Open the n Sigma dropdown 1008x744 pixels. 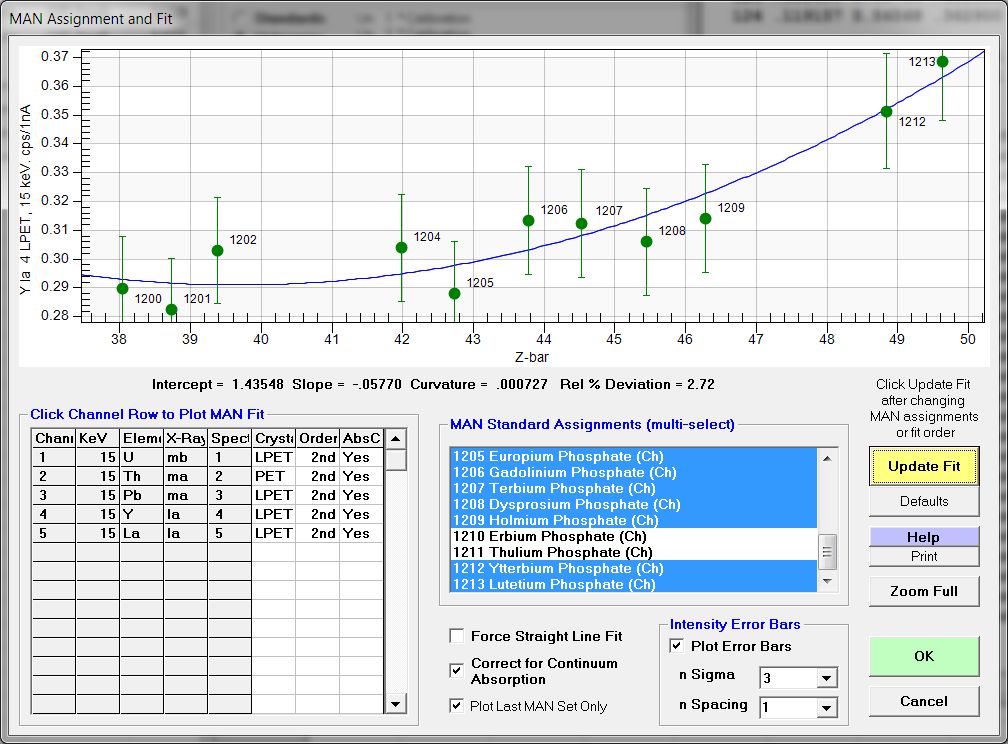pyautogui.click(x=825, y=679)
